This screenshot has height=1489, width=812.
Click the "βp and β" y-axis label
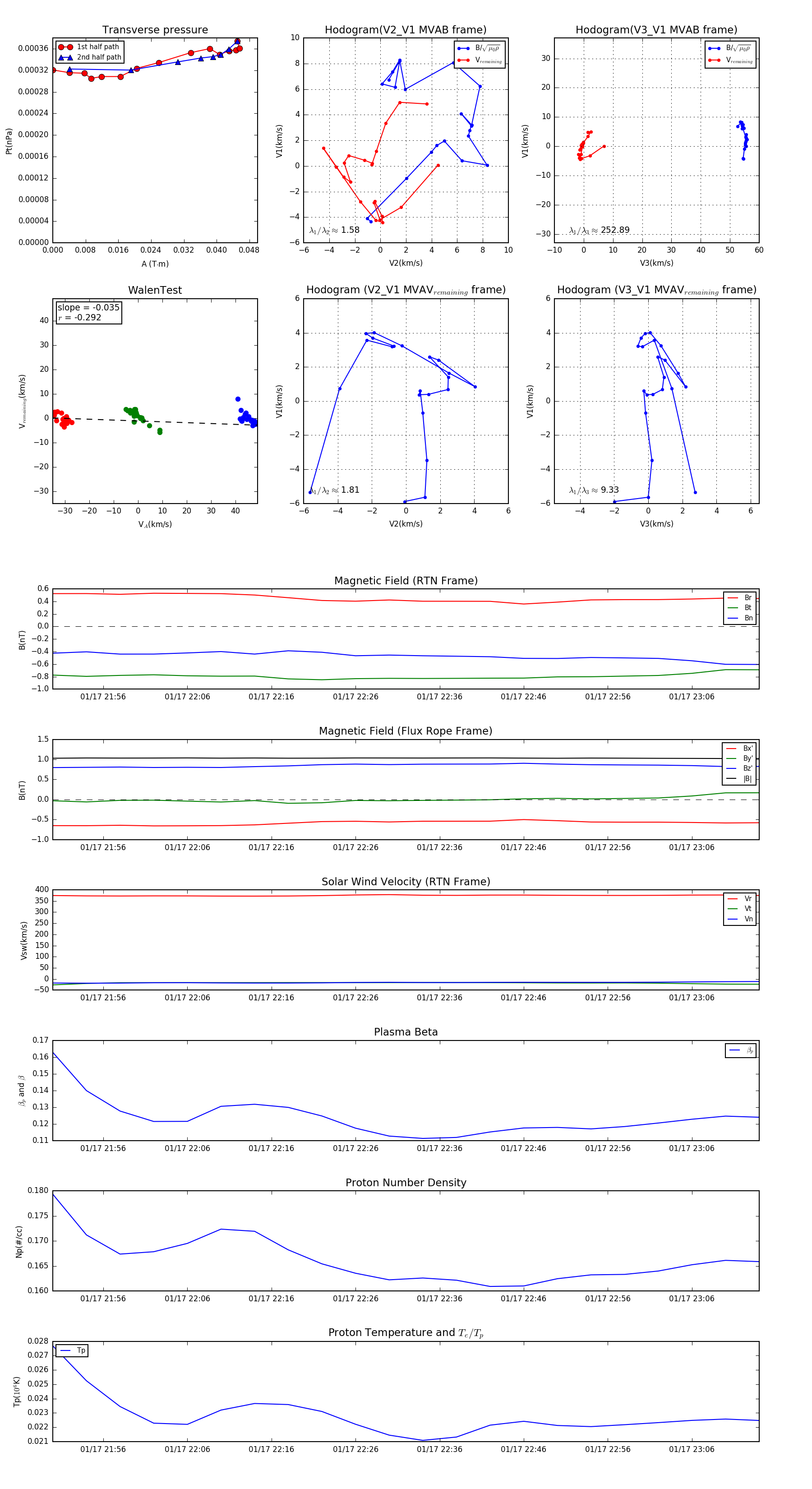(x=22, y=1091)
